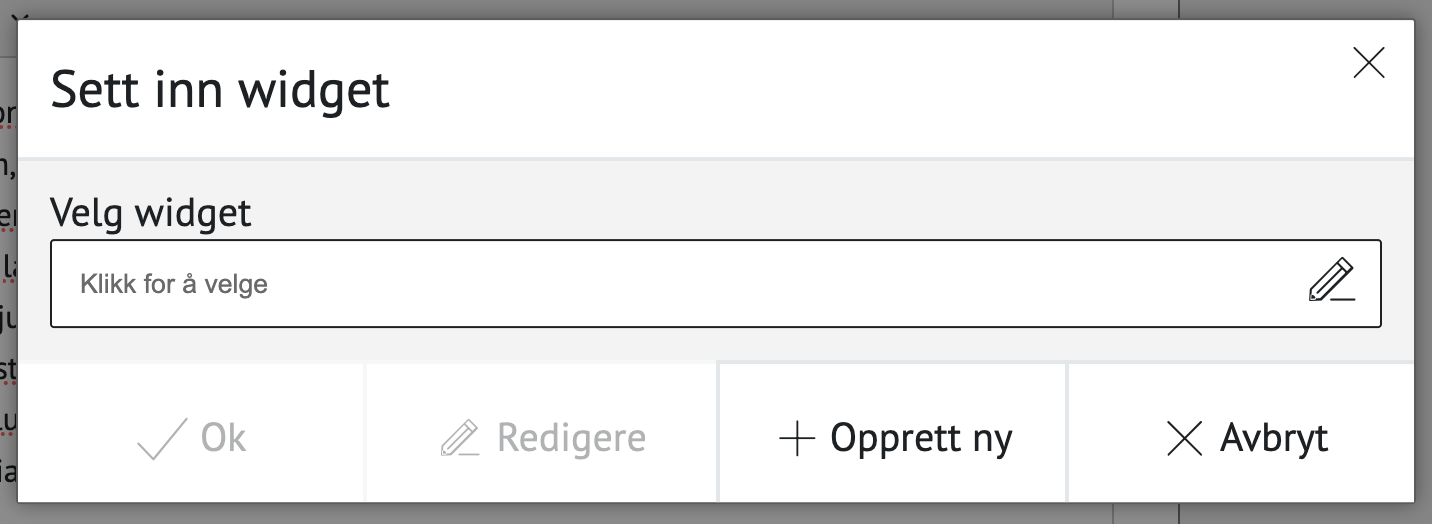Click the X icon beside Avbryt

pyautogui.click(x=1185, y=438)
